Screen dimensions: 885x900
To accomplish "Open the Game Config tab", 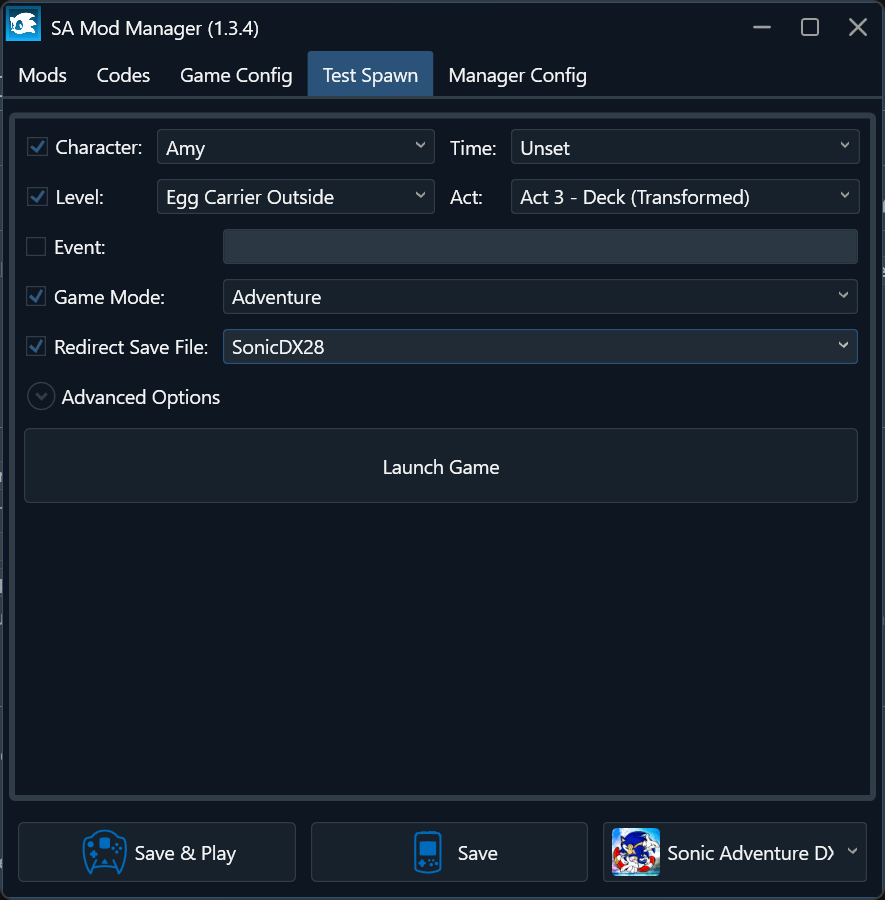I will point(236,76).
